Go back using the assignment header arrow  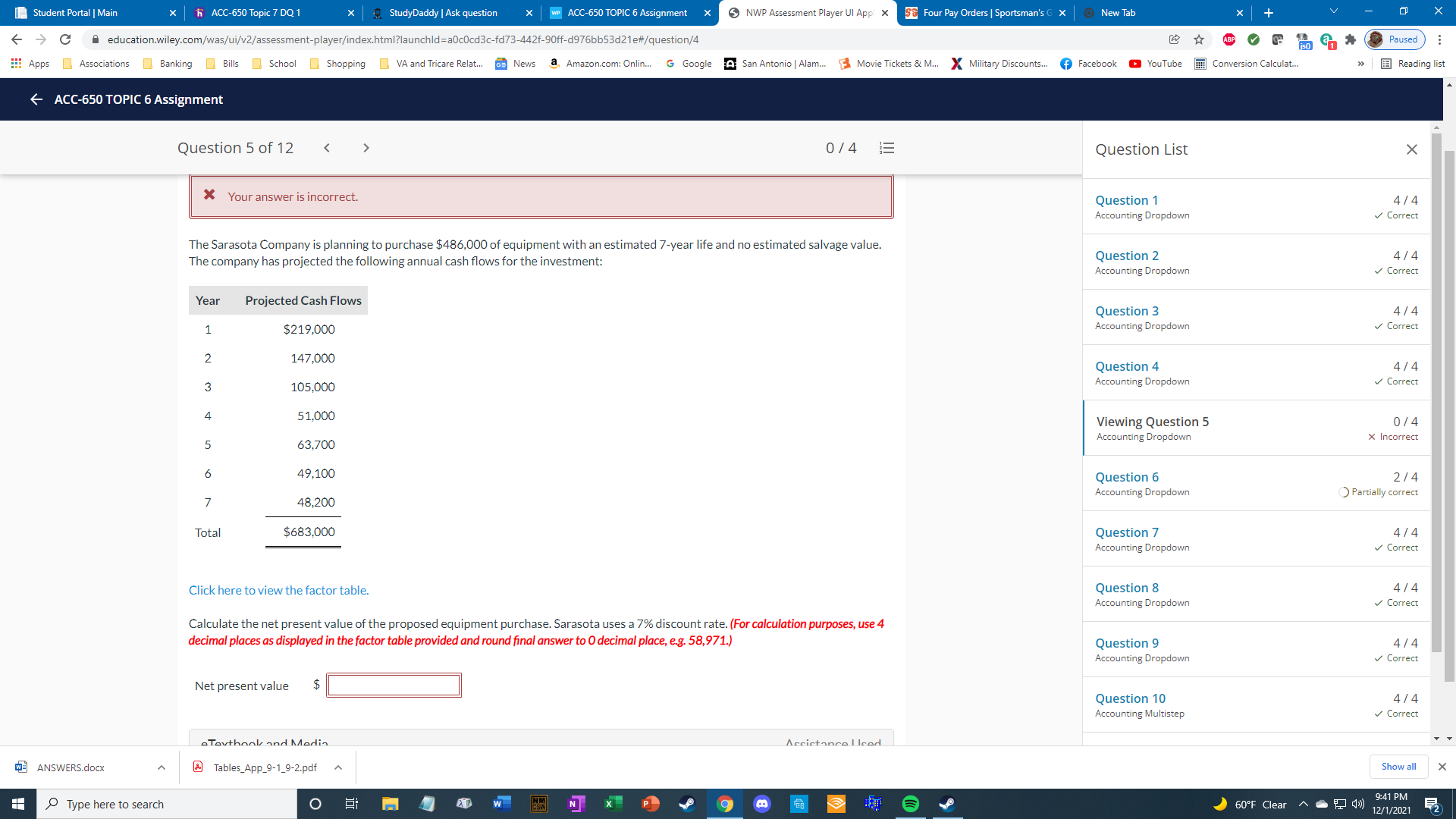click(36, 99)
